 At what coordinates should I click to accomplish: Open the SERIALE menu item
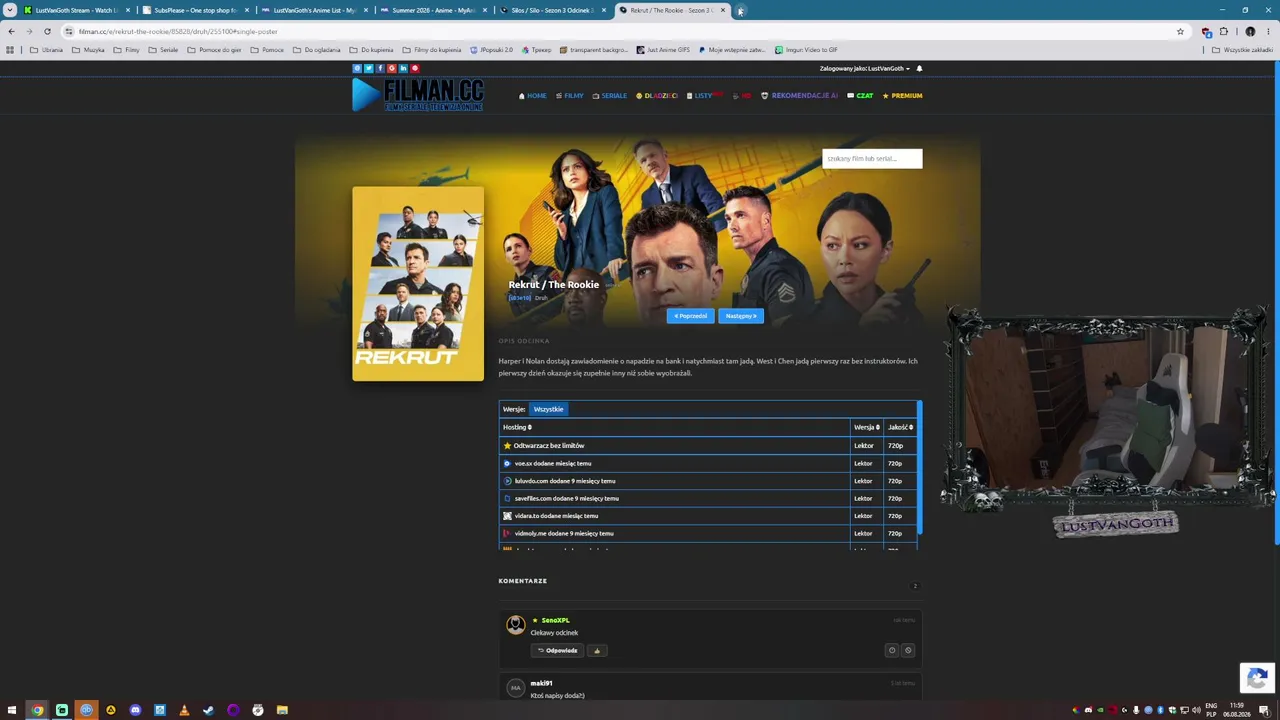[610, 96]
